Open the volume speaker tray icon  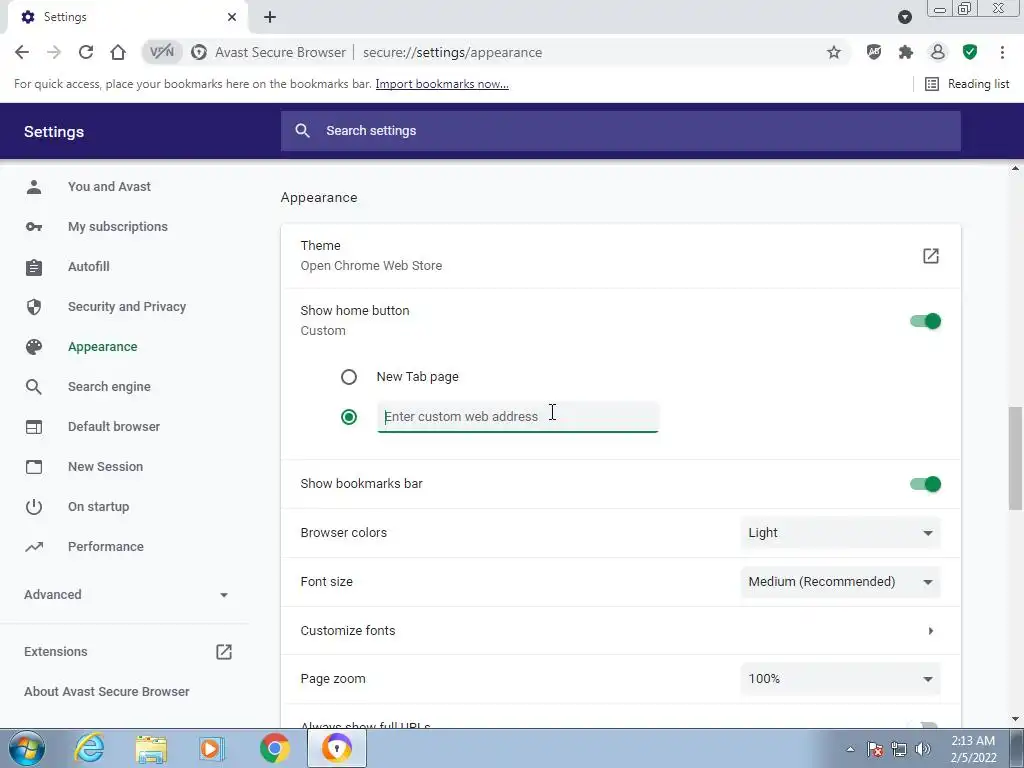click(x=923, y=749)
